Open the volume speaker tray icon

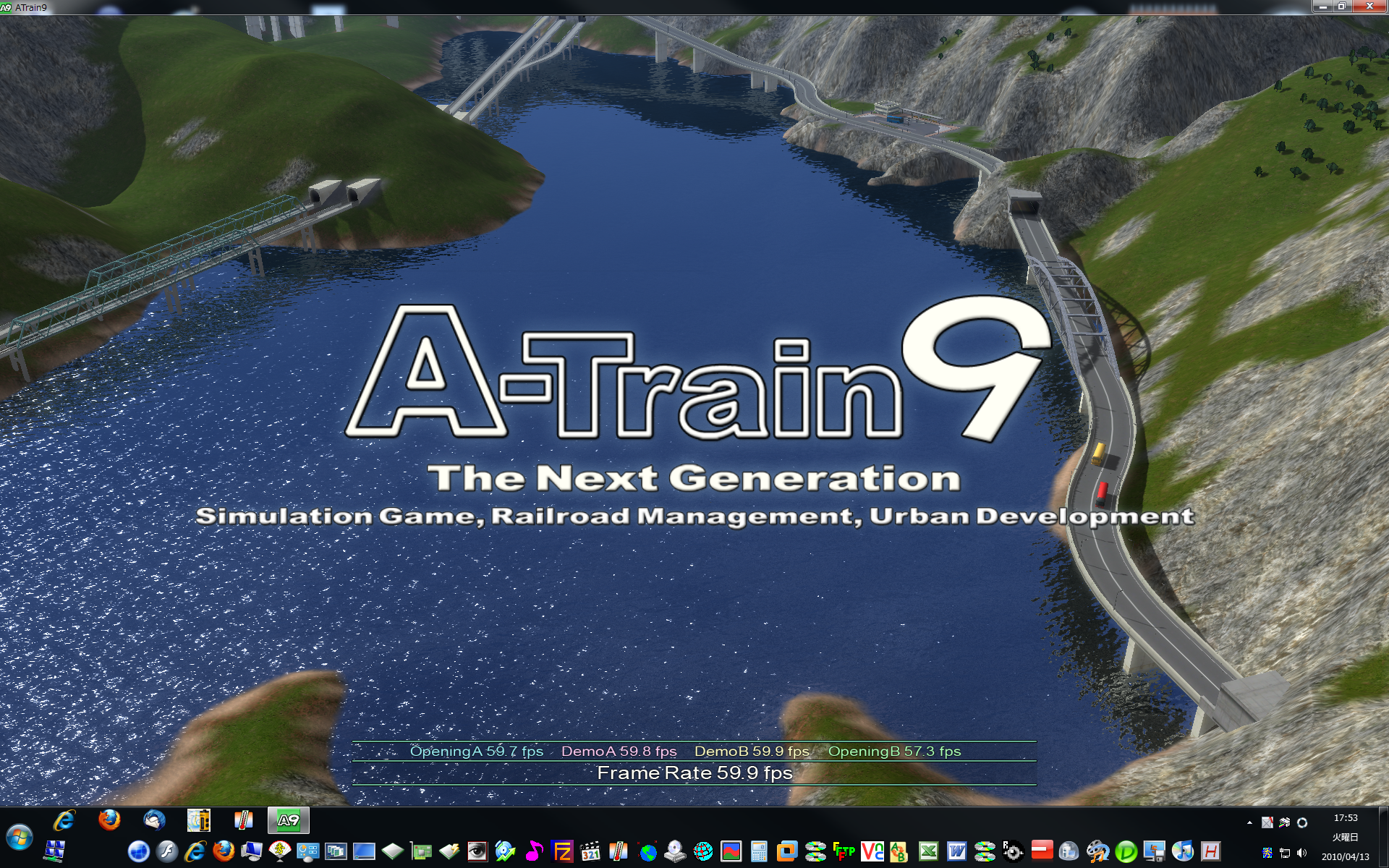tap(1301, 854)
